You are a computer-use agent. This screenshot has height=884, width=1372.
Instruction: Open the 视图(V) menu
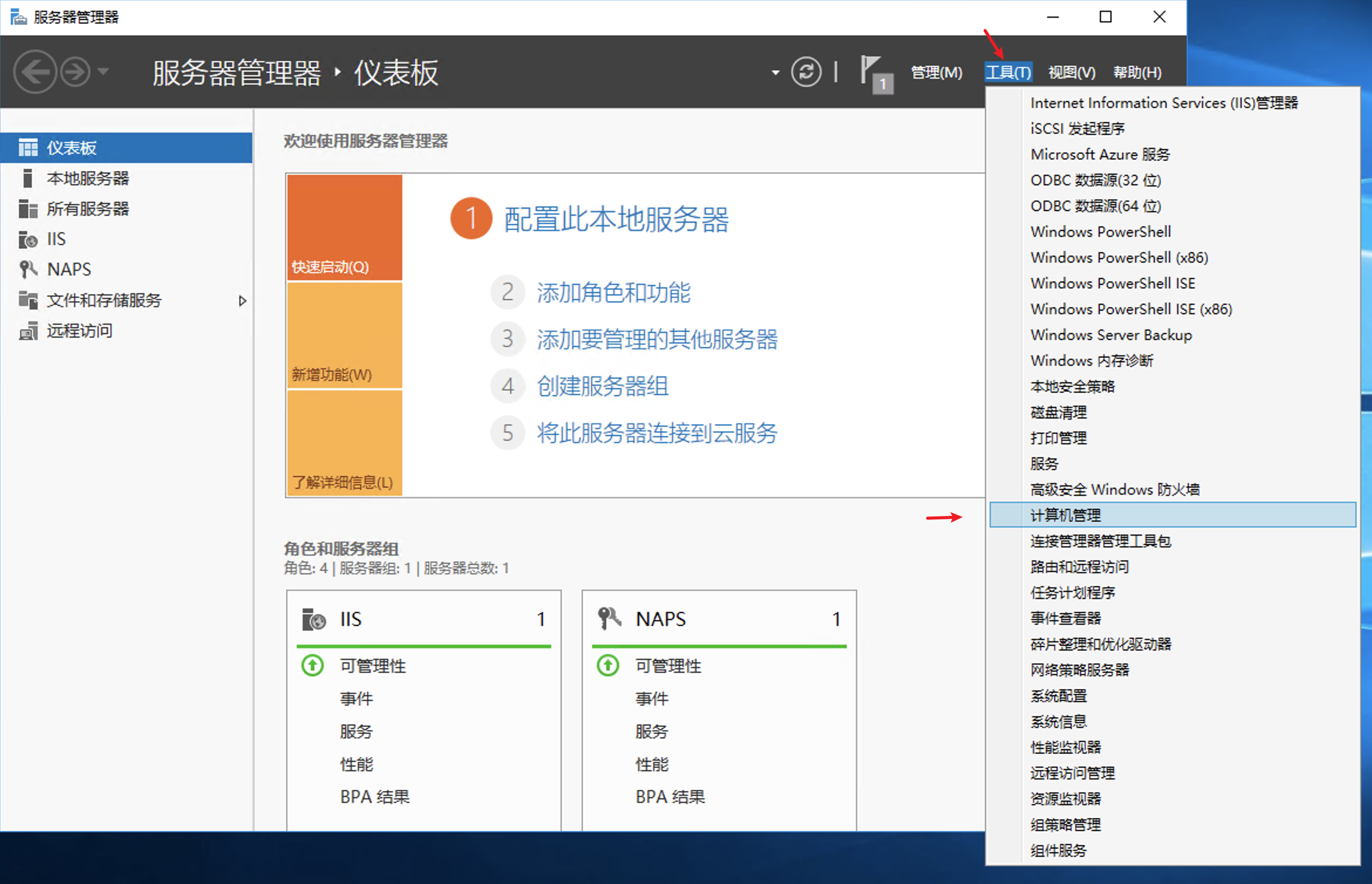point(1071,72)
